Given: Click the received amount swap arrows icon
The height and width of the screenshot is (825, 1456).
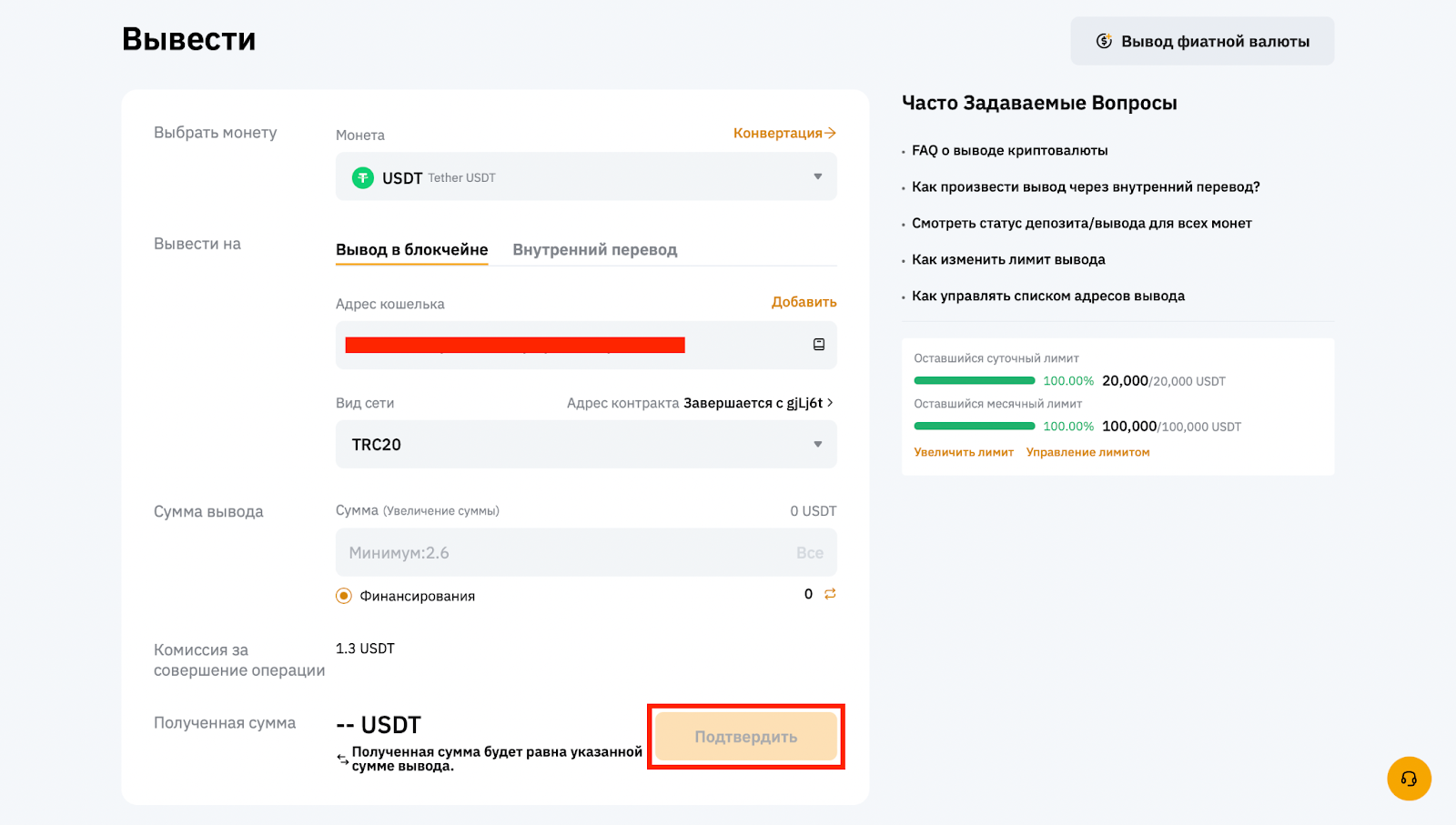Looking at the screenshot, I should pos(342,759).
